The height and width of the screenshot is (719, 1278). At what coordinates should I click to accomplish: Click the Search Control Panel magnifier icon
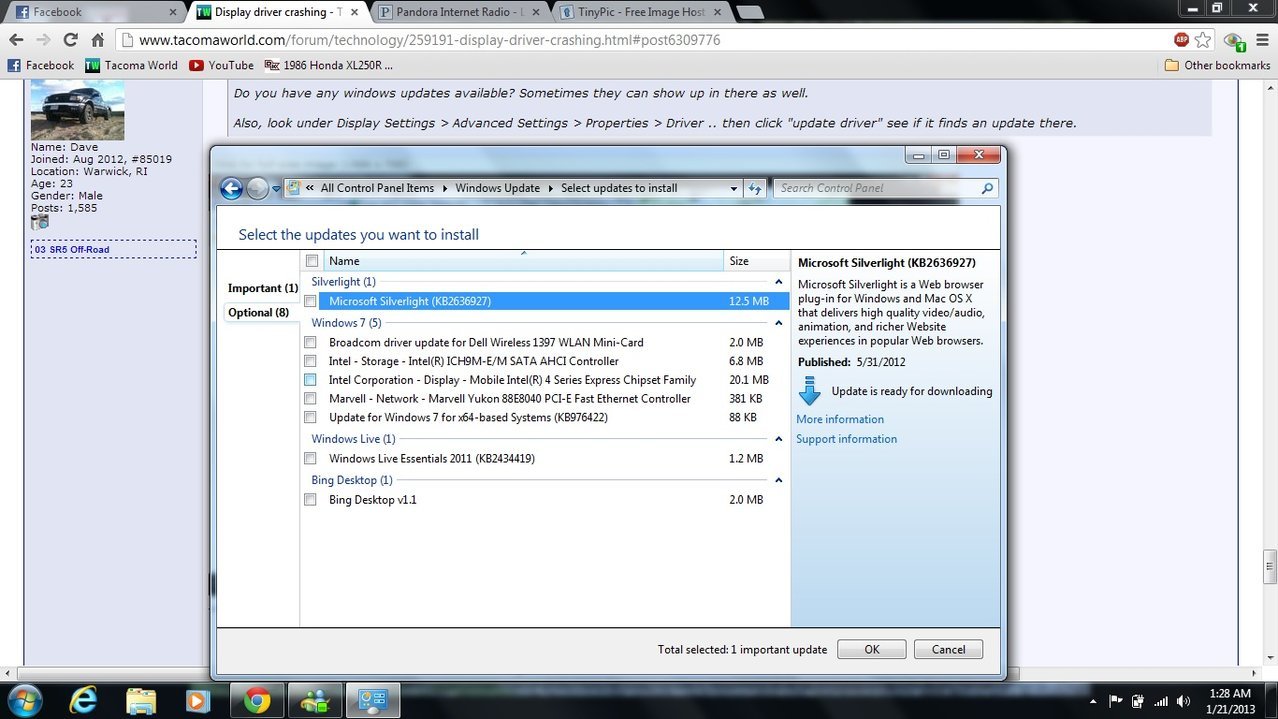[x=987, y=188]
